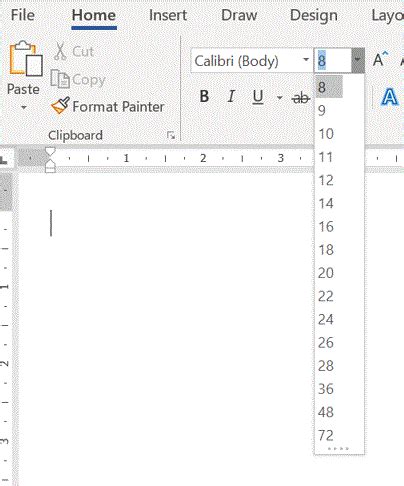
Task: Open underline style dropdown arrow
Action: coord(279,98)
